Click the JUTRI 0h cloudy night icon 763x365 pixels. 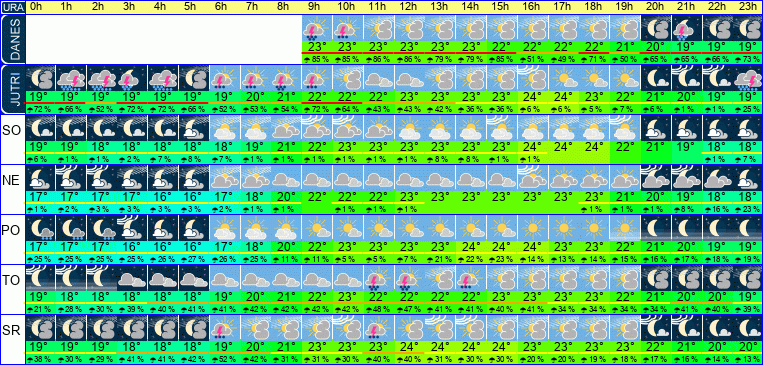[x=40, y=78]
